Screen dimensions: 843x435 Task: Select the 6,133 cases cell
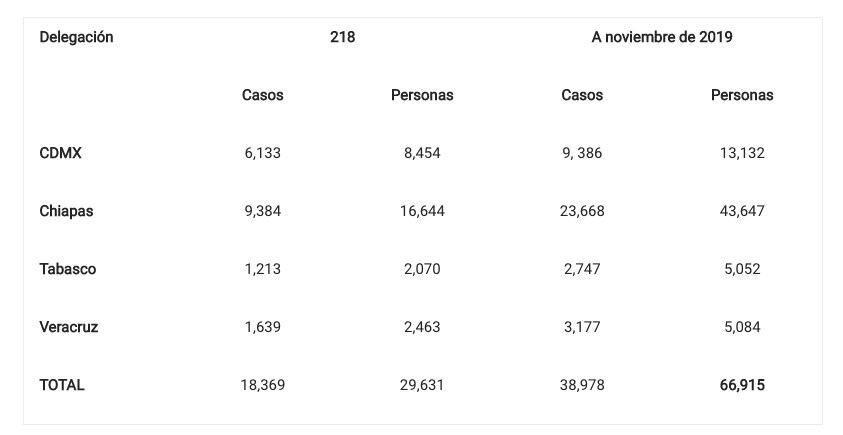(x=262, y=153)
